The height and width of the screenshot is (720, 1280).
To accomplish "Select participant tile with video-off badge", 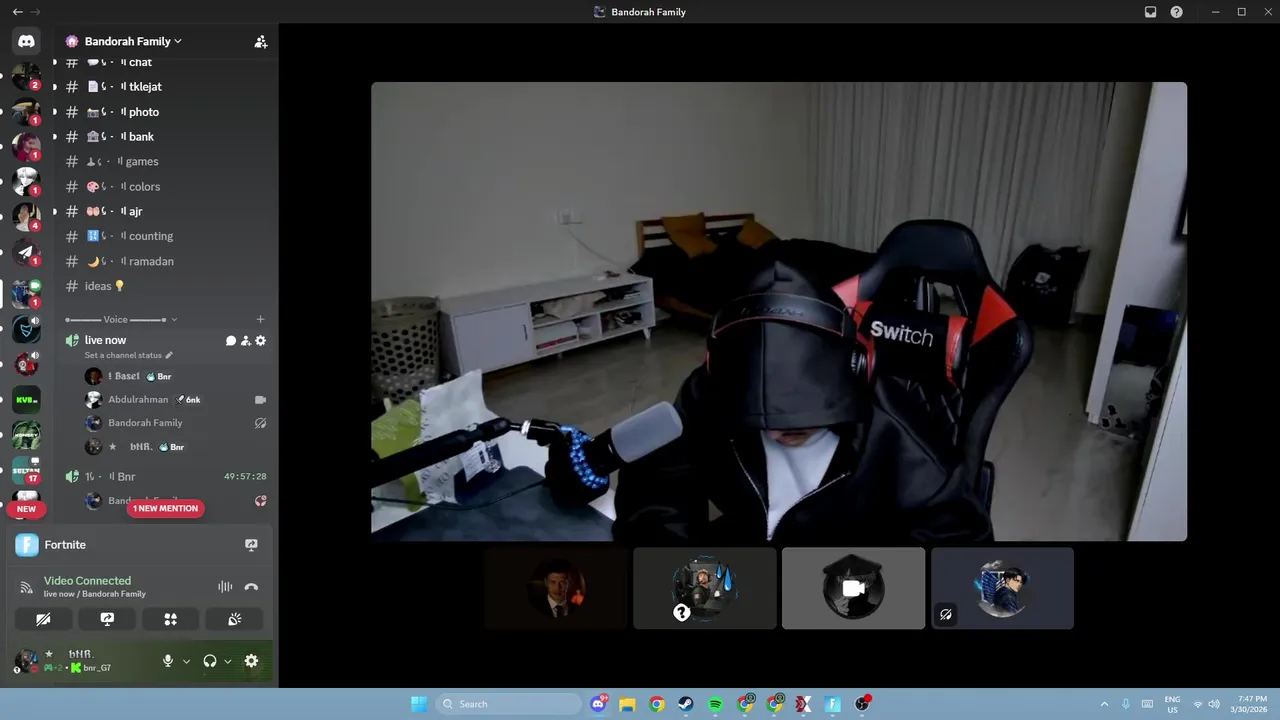I will point(1002,588).
